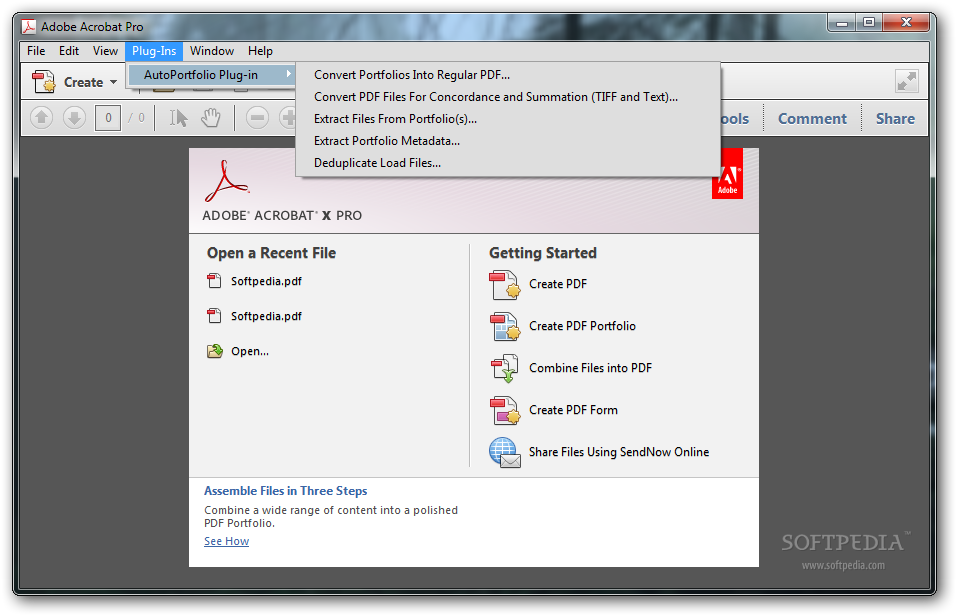Click Assemble Files in Three Steps heading
The image size is (957, 616).
pos(286,491)
